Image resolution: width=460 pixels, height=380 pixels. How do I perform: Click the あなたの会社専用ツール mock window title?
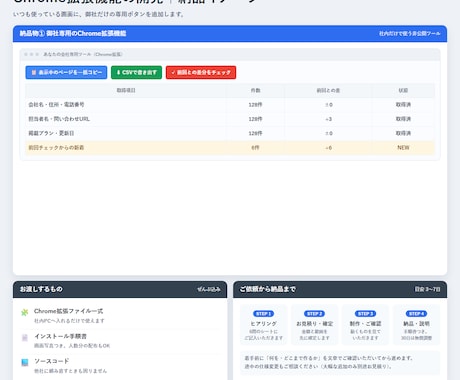(x=83, y=54)
